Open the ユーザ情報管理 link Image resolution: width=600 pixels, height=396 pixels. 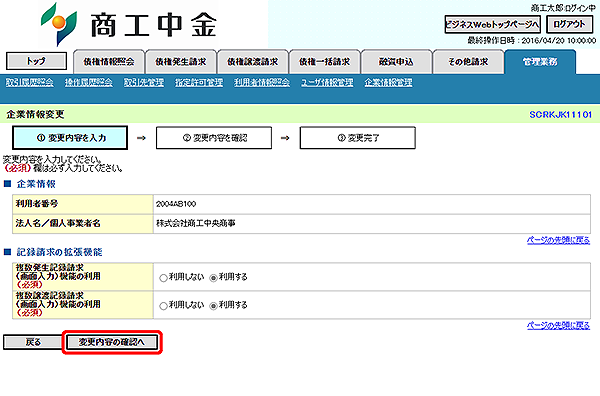point(327,82)
